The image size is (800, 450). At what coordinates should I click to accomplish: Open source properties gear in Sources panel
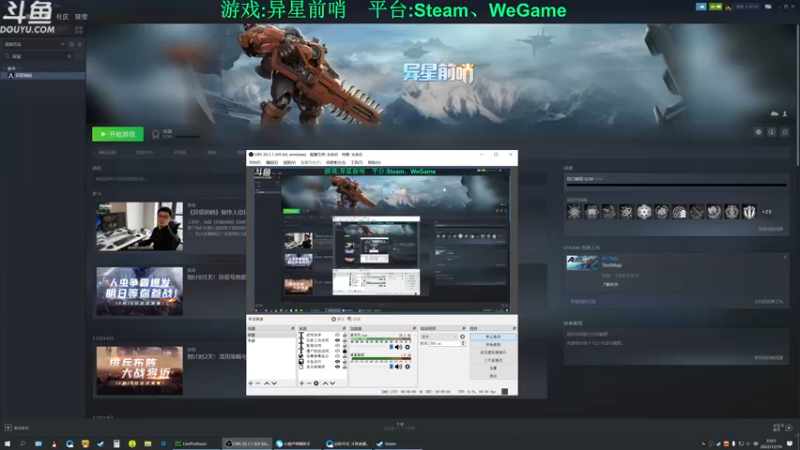click(316, 383)
